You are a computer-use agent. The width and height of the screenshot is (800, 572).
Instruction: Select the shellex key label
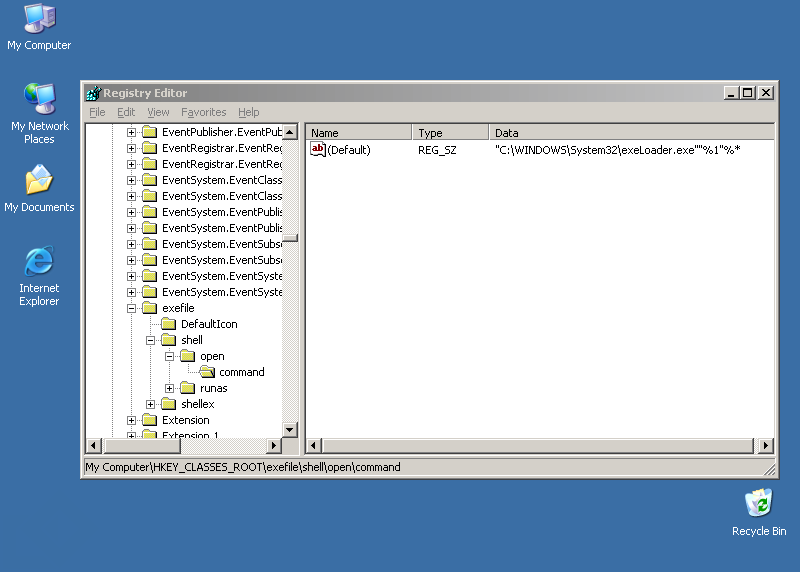(197, 404)
